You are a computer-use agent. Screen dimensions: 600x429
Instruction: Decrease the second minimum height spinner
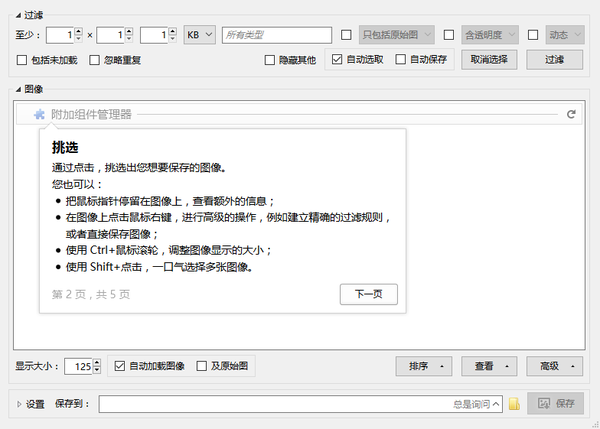[x=129, y=39]
